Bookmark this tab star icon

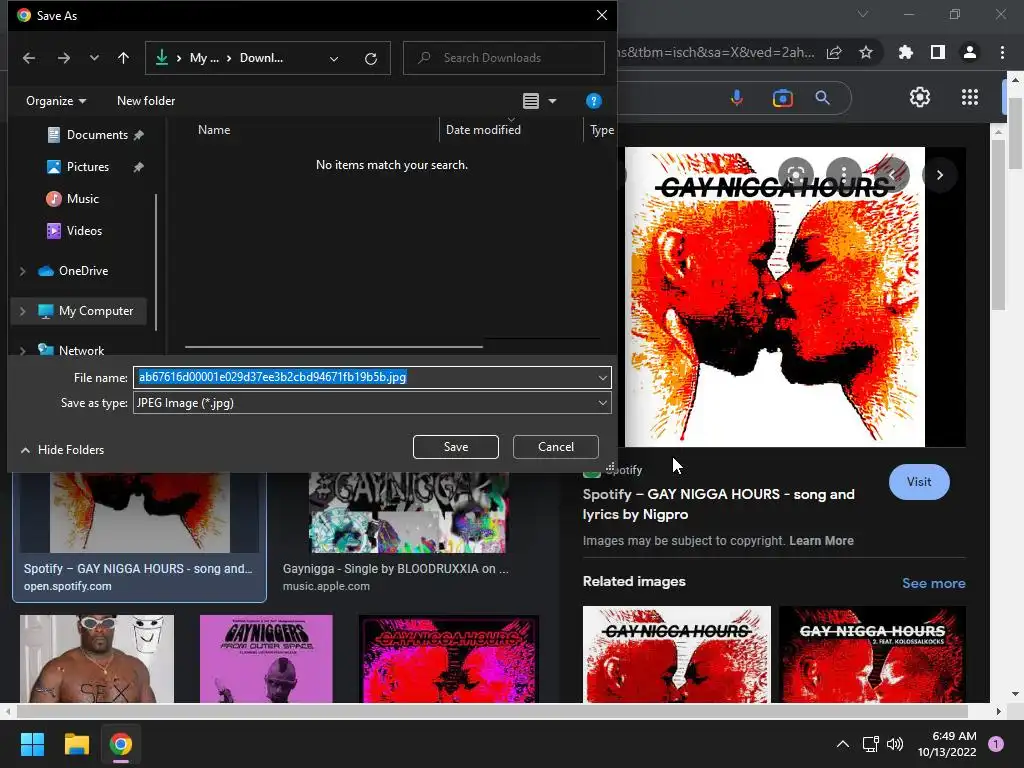point(866,52)
